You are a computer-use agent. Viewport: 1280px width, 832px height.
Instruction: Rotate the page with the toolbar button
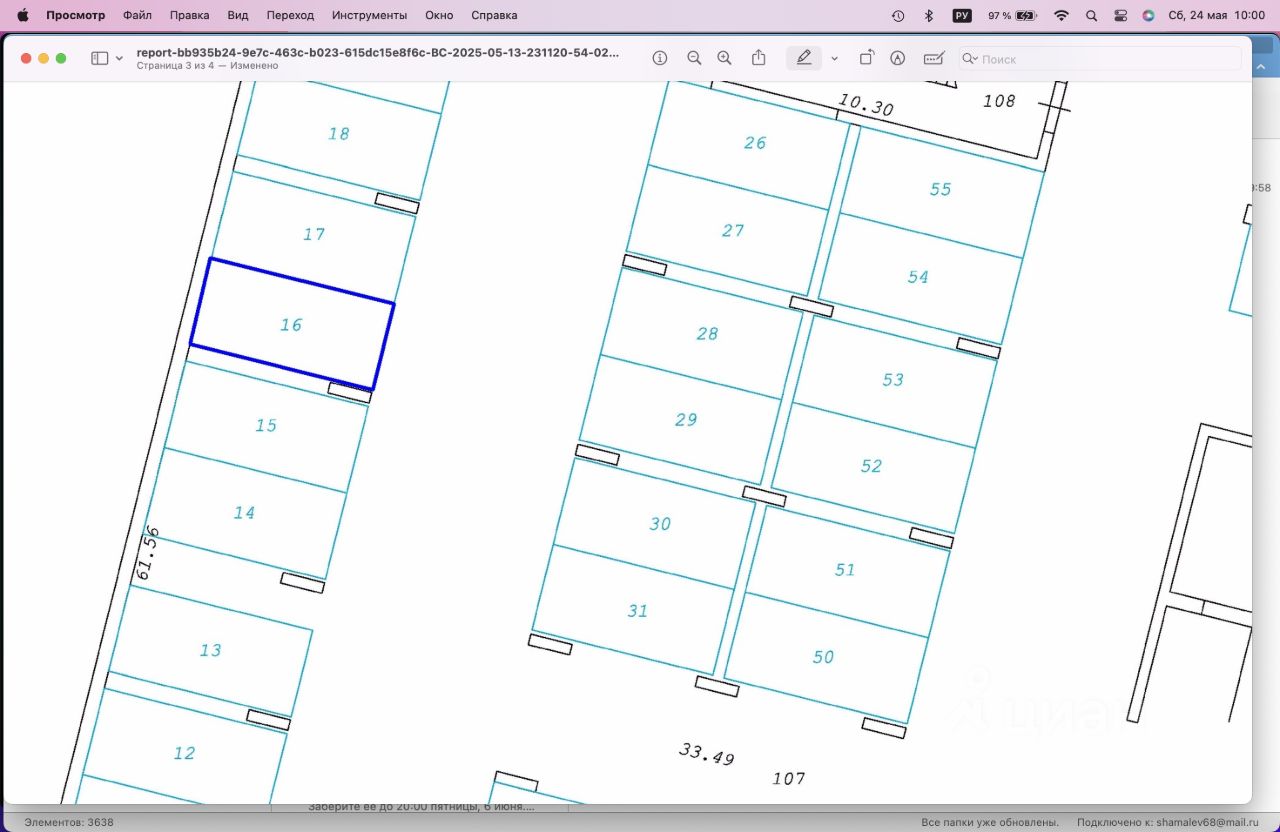867,58
